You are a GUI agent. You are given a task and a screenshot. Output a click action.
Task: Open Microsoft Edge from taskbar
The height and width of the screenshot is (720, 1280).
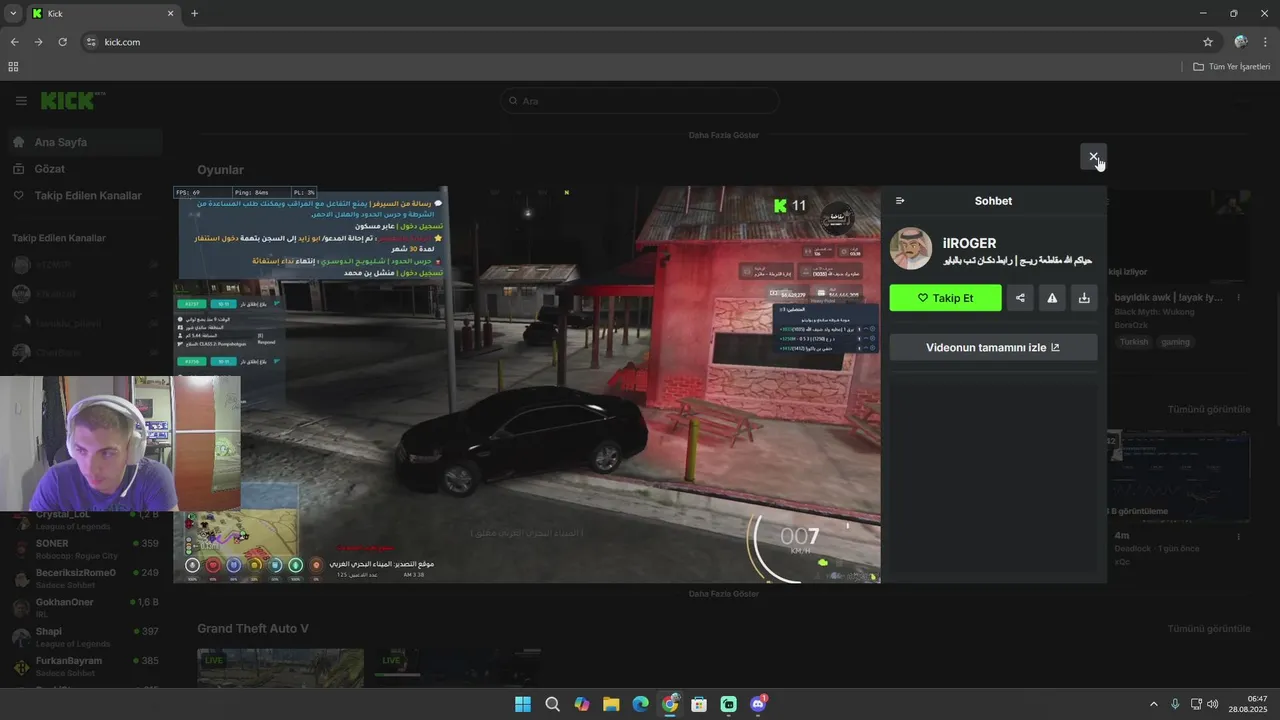click(640, 704)
